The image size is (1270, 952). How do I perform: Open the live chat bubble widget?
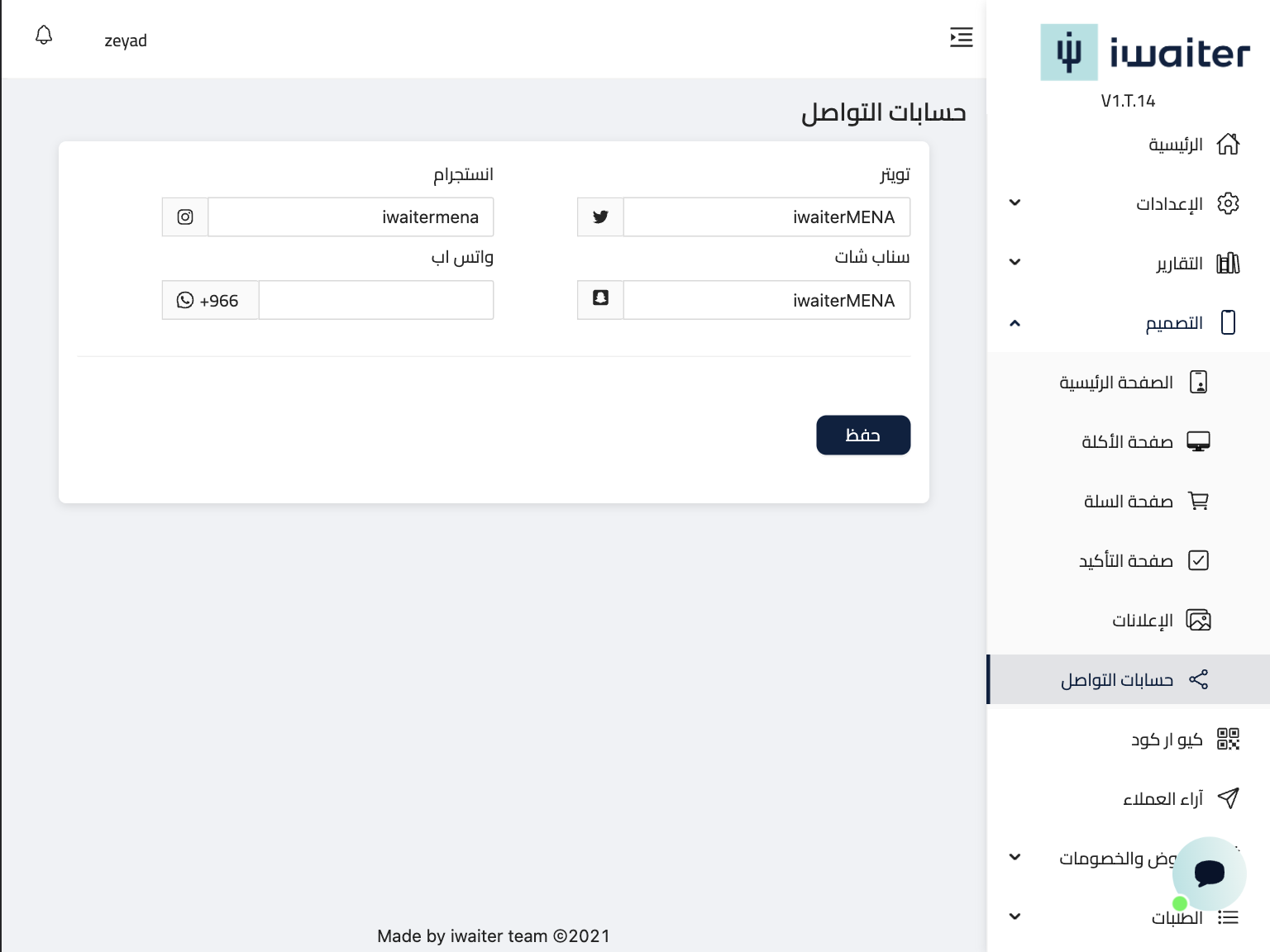coord(1209,873)
